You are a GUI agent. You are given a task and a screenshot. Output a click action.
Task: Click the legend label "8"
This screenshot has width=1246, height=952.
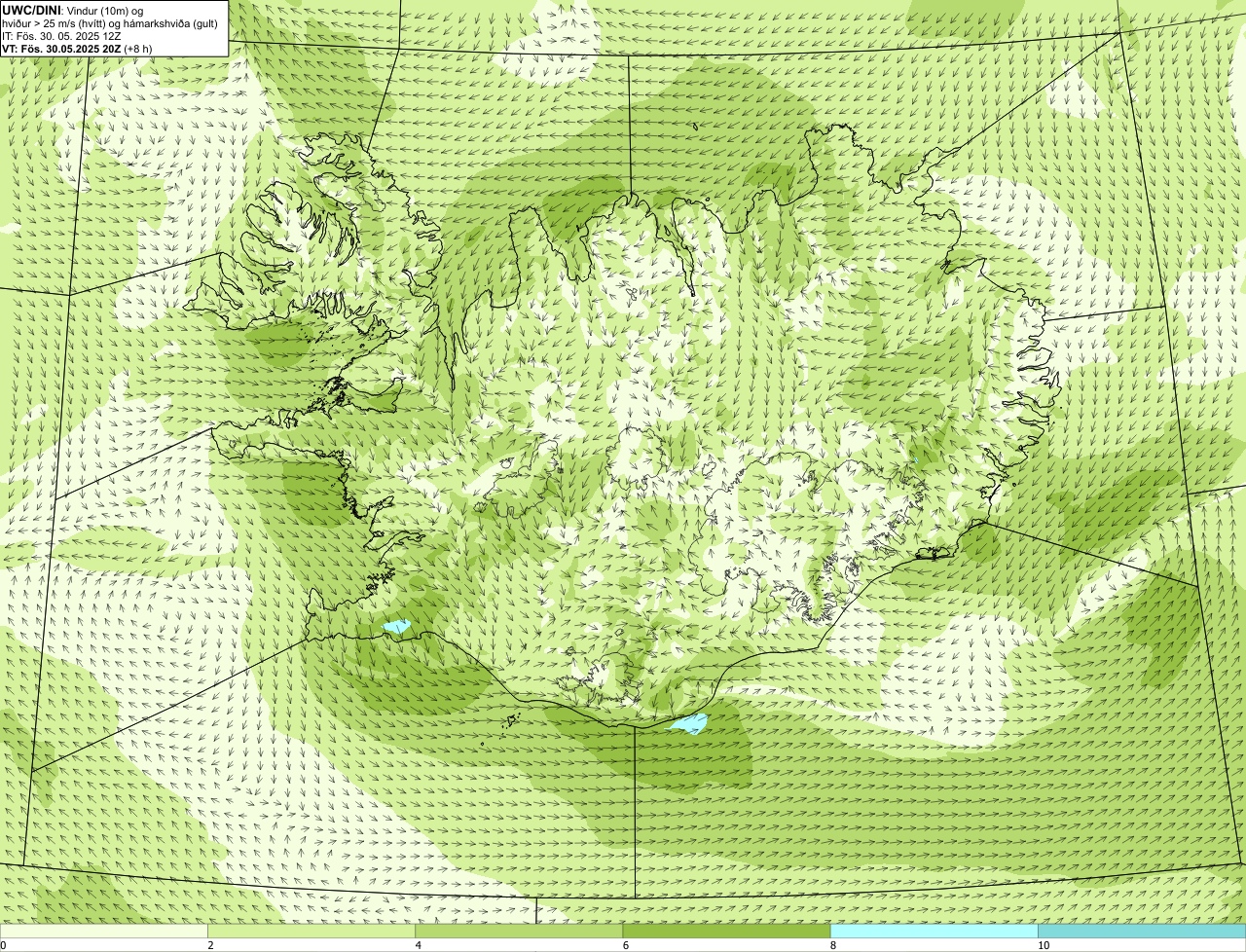tap(833, 945)
